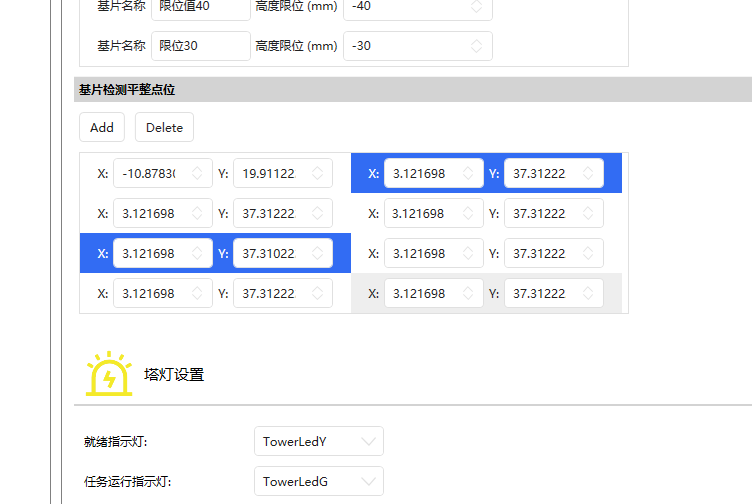
Task: Click the stepper arrows on the 19.91122 Y field
Action: 317,173
